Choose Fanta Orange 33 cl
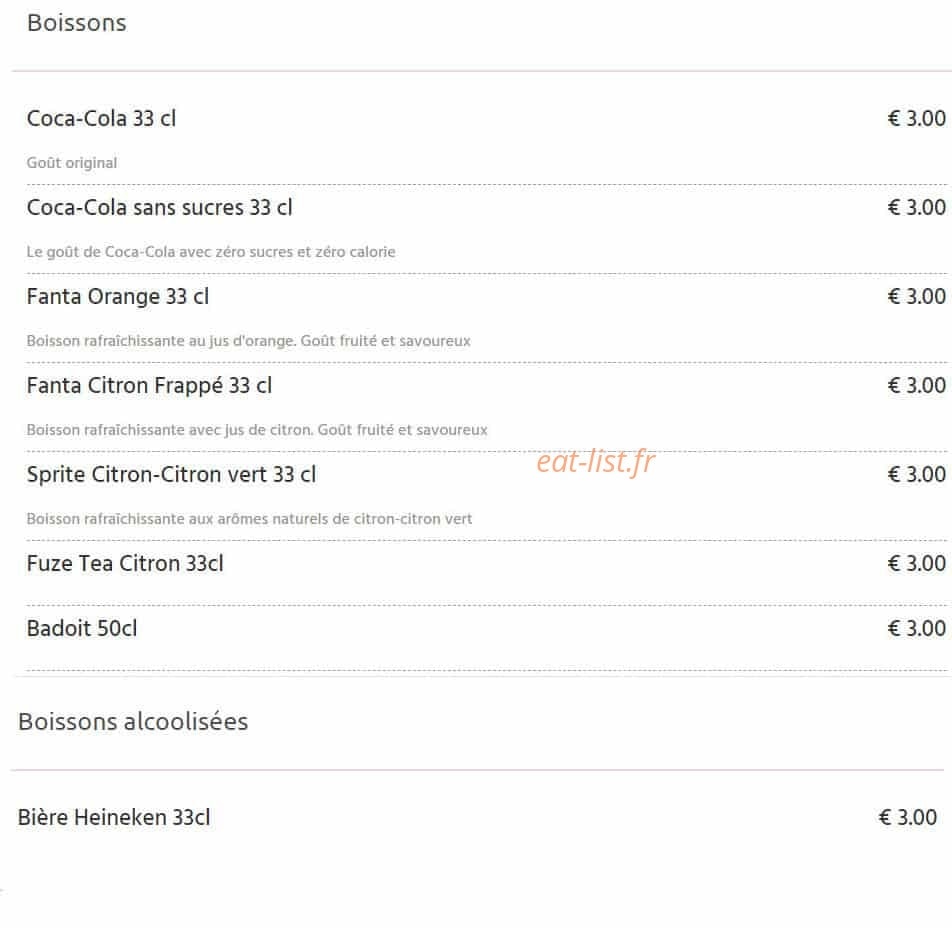This screenshot has width=952, height=928. coord(118,297)
